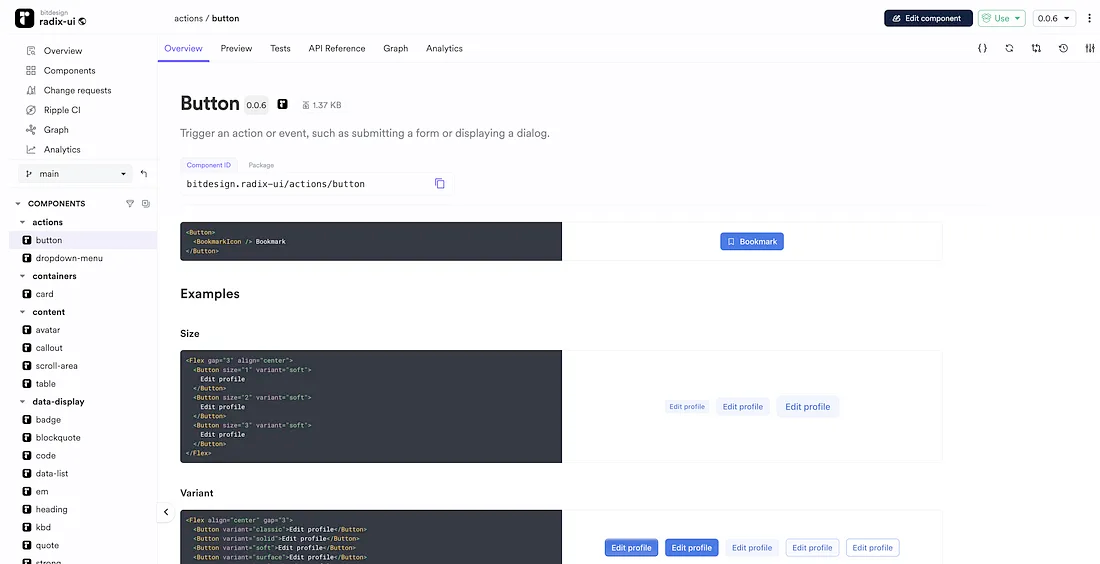Click the filter icon beside COMPONENTS
Screen dimensions: 1100x564
[x=130, y=204]
